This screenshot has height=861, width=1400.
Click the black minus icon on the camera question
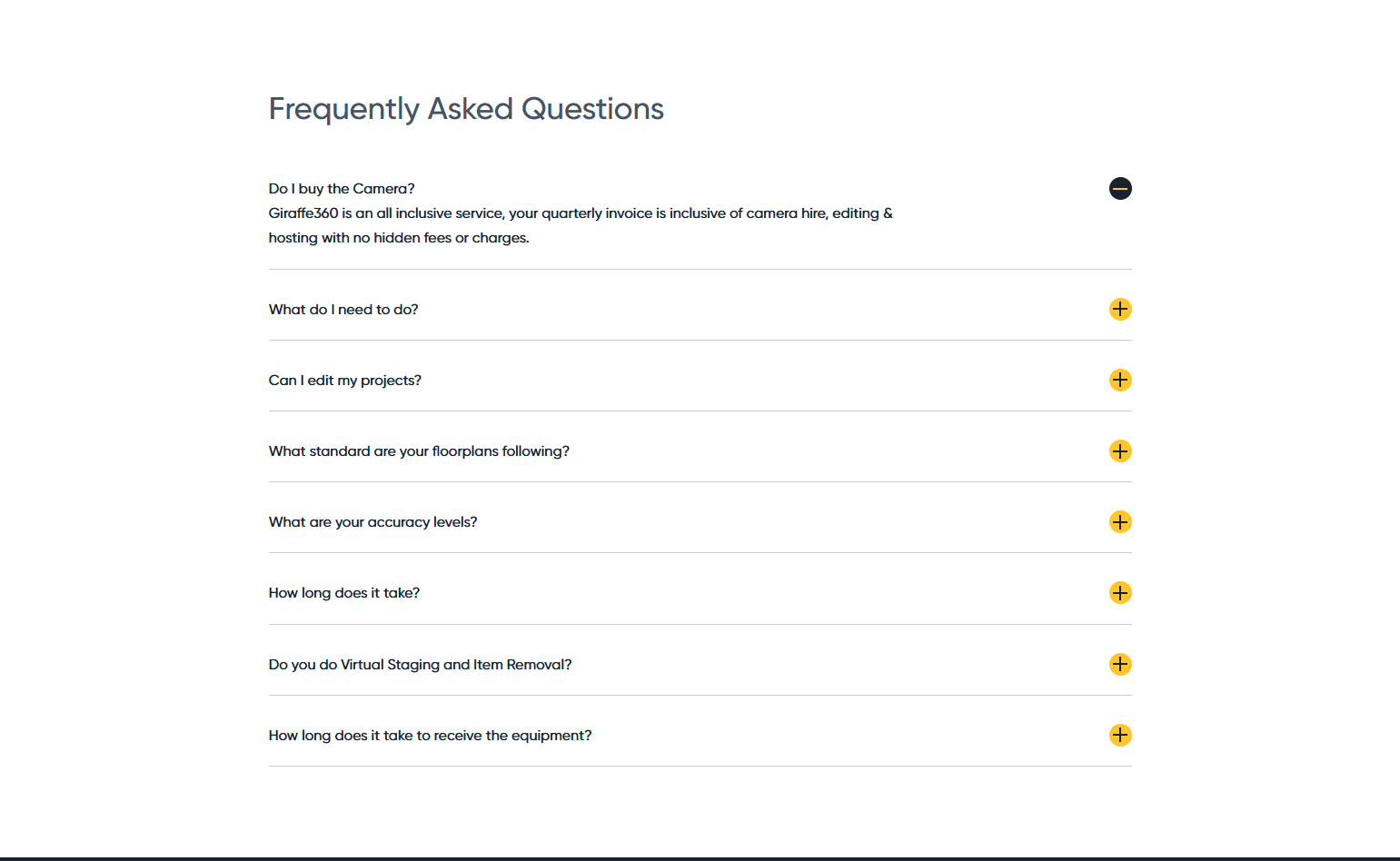[x=1120, y=188]
